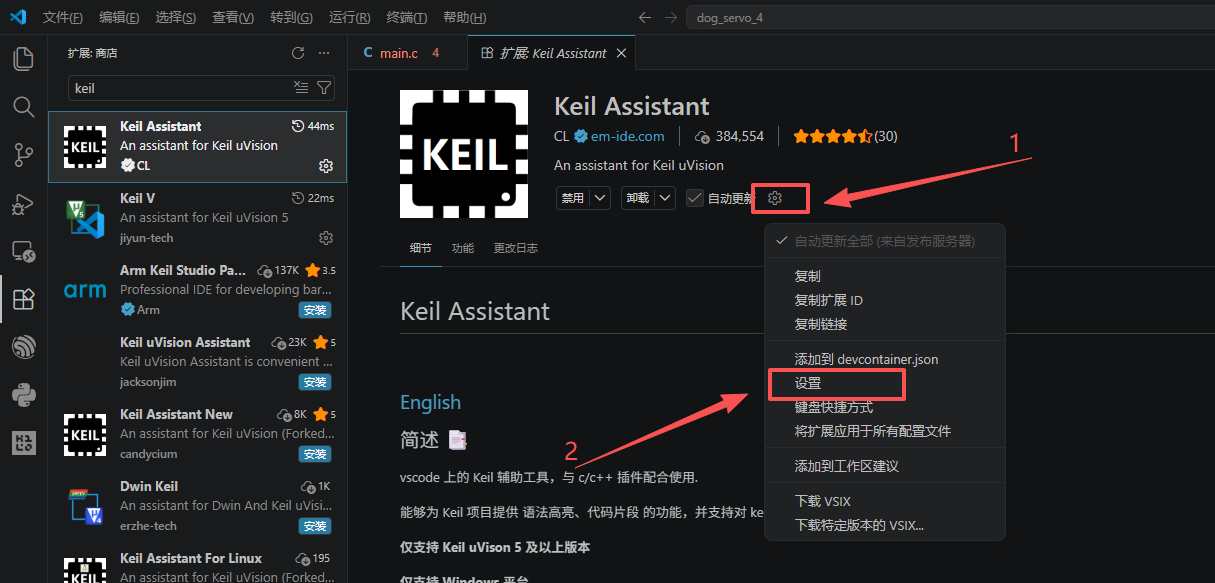Screen dimensions: 1215x583
Task: Open the Edit menu
Action: [x=120, y=18]
